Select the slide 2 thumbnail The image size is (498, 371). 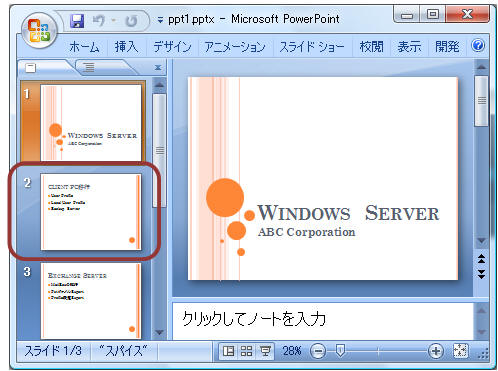(x=91, y=212)
